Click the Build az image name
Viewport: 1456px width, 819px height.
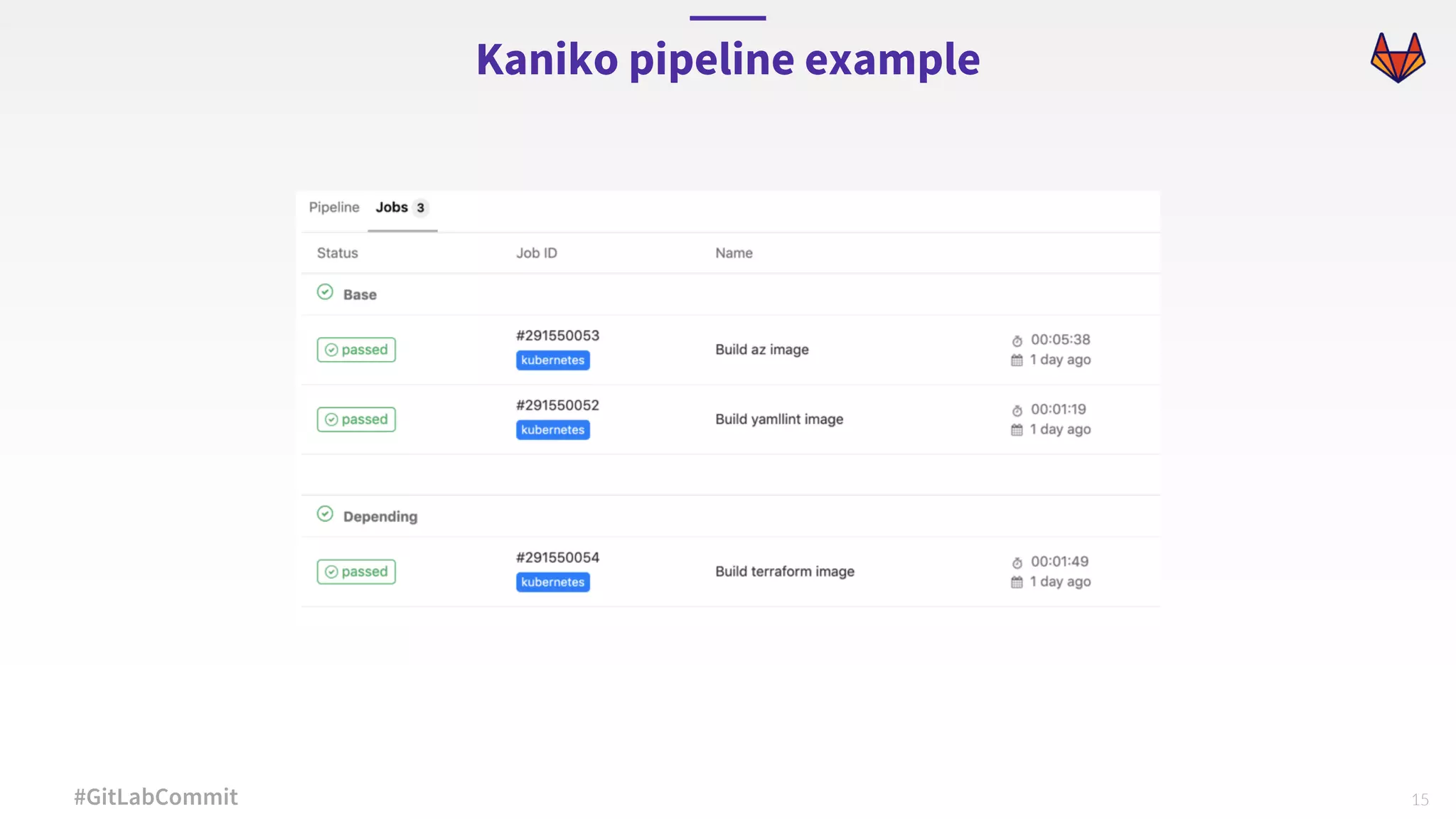pyautogui.click(x=762, y=350)
